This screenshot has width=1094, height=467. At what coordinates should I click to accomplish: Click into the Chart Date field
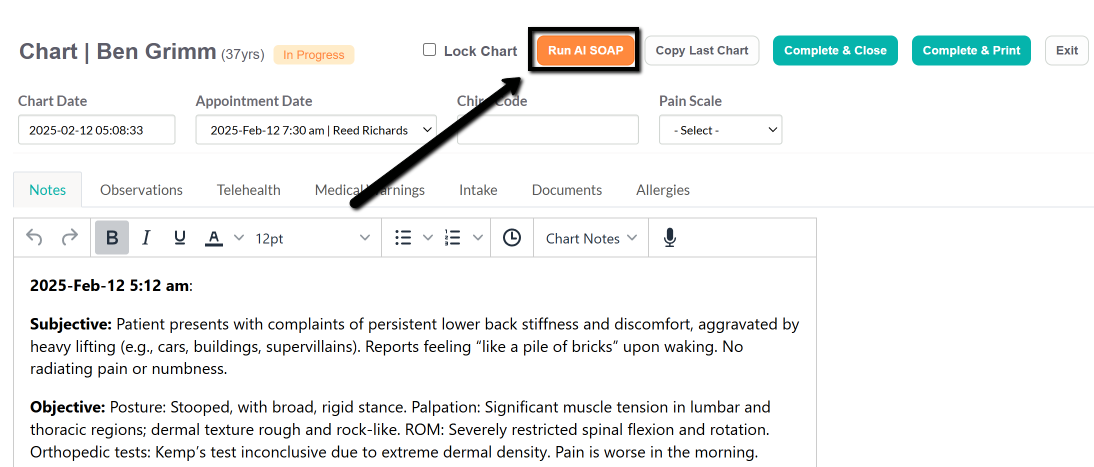96,130
